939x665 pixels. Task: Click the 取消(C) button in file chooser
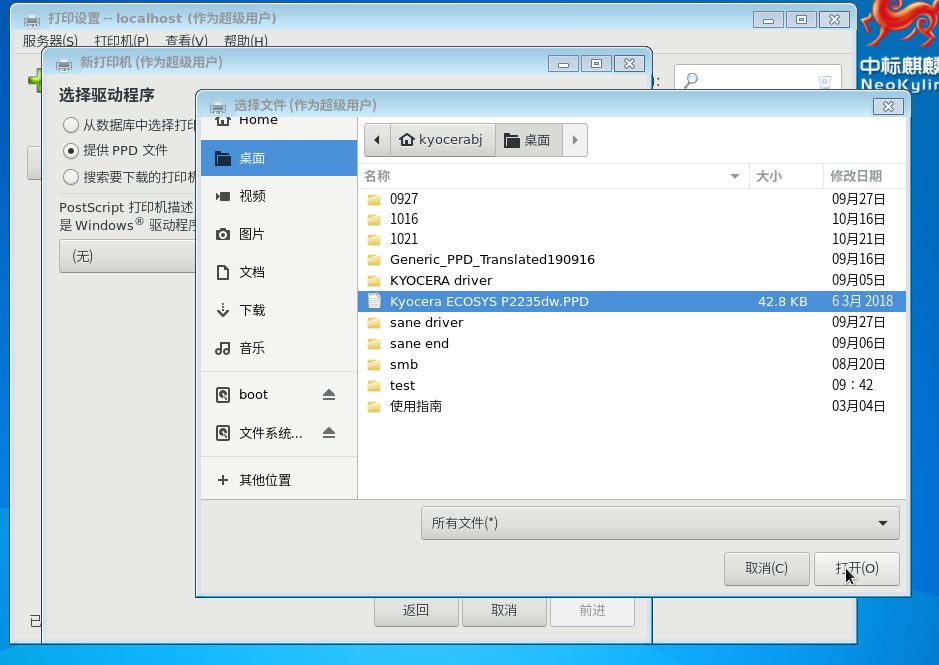[x=766, y=568]
